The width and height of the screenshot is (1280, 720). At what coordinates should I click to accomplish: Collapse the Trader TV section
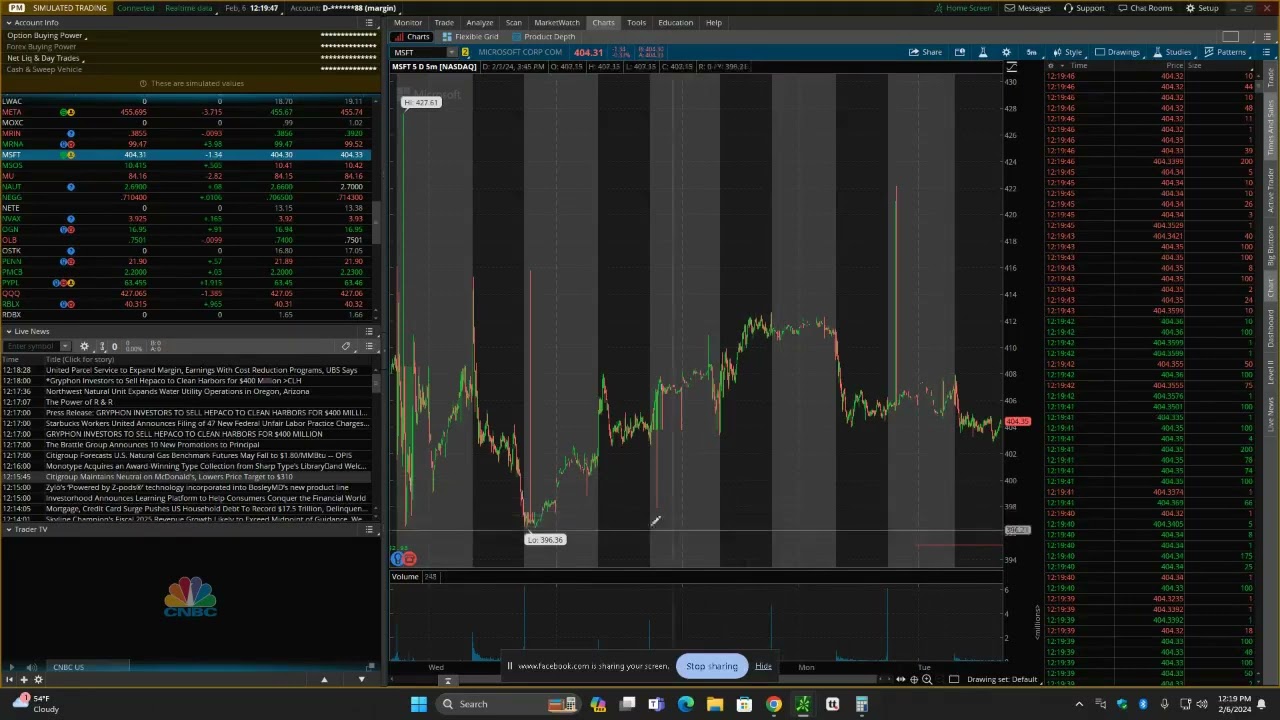pos(8,529)
